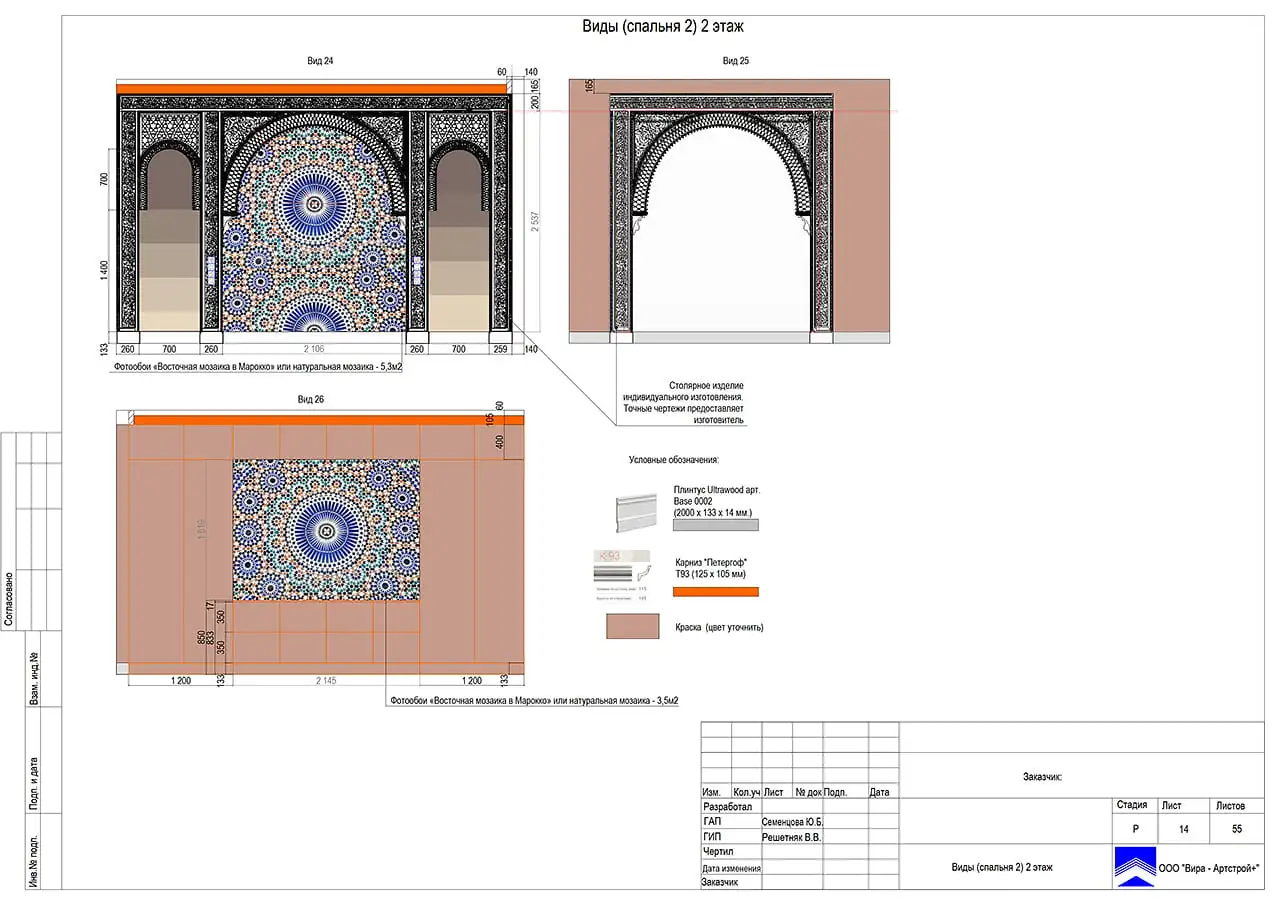This screenshot has height=905, width=1280.
Task: Click the Условные обозначения legend heading
Action: [673, 460]
